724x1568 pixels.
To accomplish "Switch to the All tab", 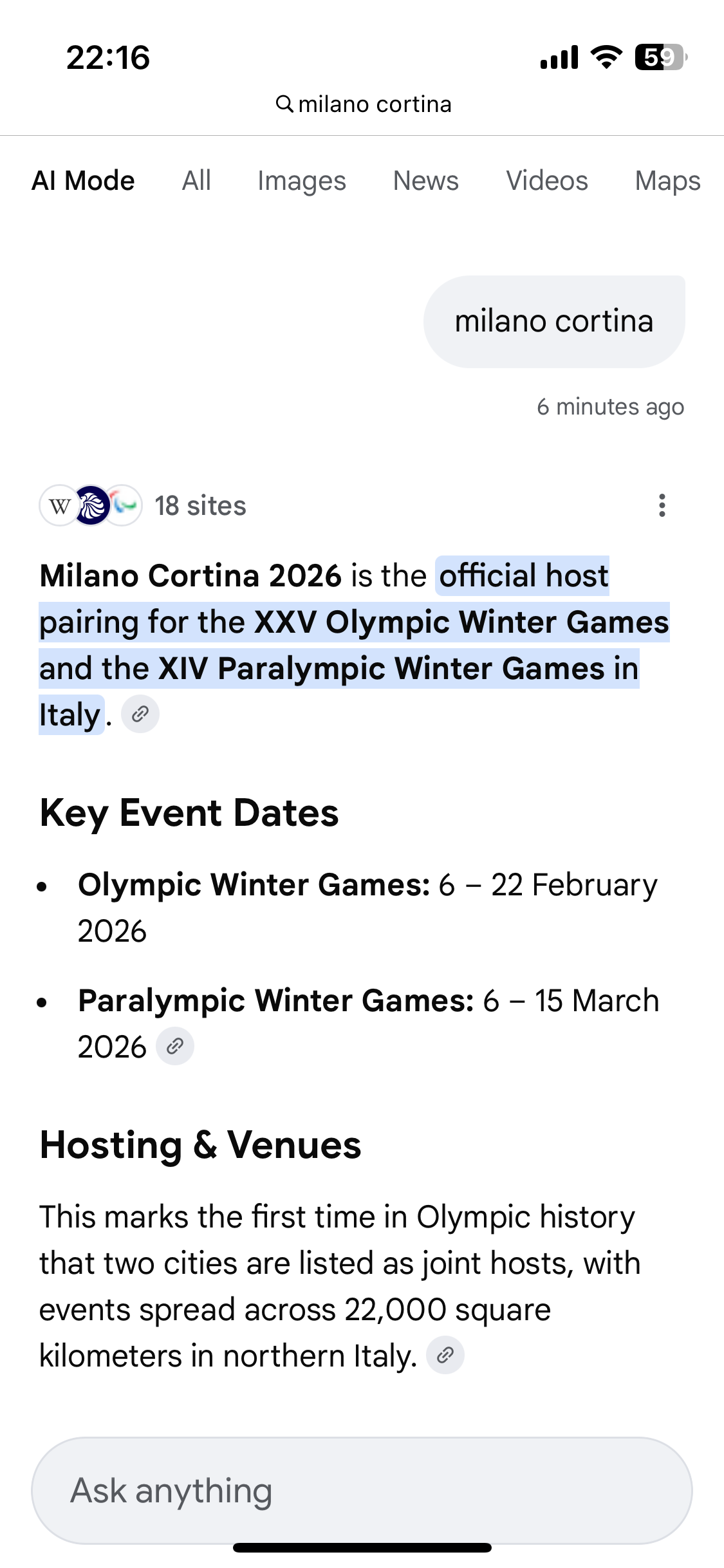I will pyautogui.click(x=196, y=181).
